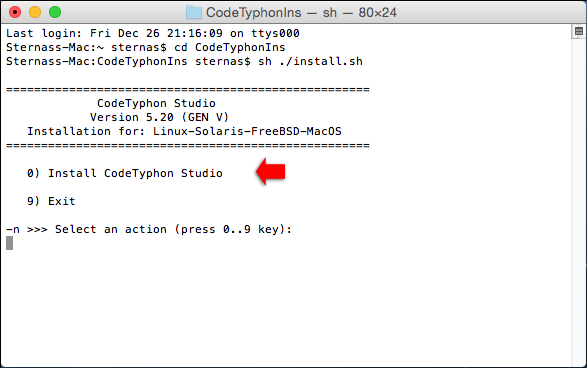
Task: Click the yellow minimize window button
Action: [x=35, y=12]
